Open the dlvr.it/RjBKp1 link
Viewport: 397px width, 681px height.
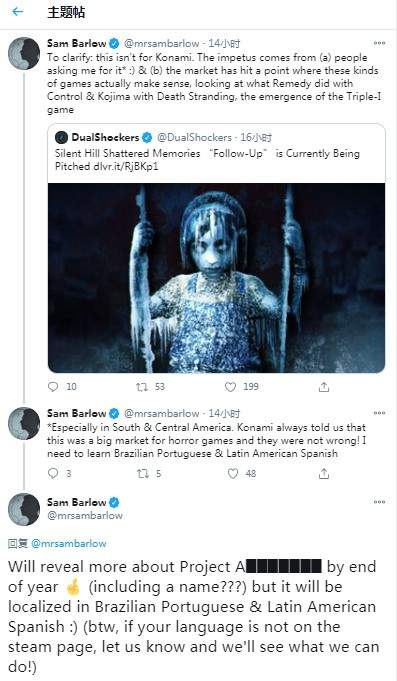coord(125,166)
